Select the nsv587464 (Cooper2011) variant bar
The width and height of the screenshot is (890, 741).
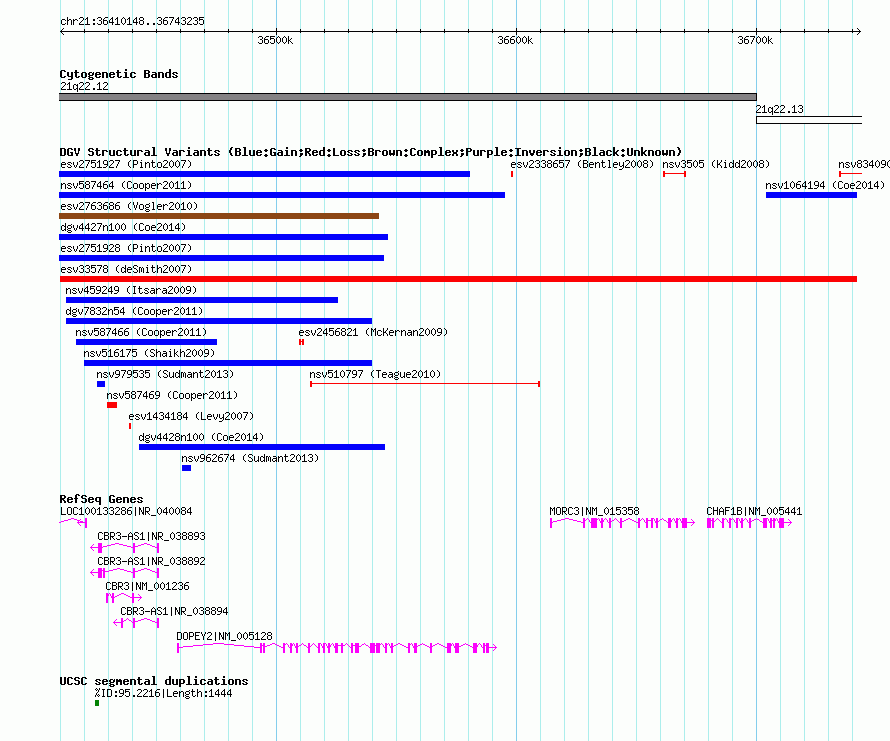point(282,195)
